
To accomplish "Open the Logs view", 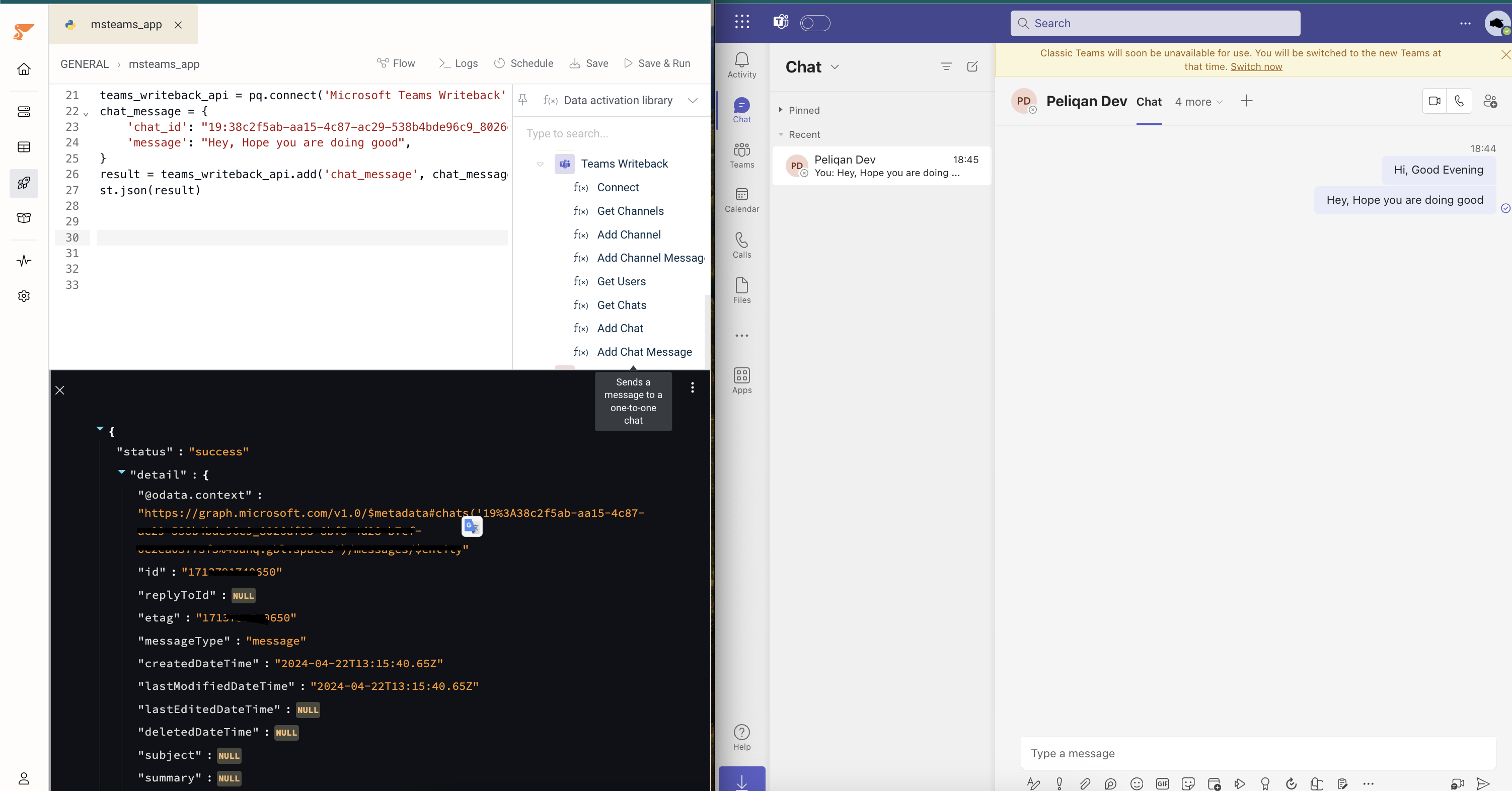I will (x=458, y=63).
